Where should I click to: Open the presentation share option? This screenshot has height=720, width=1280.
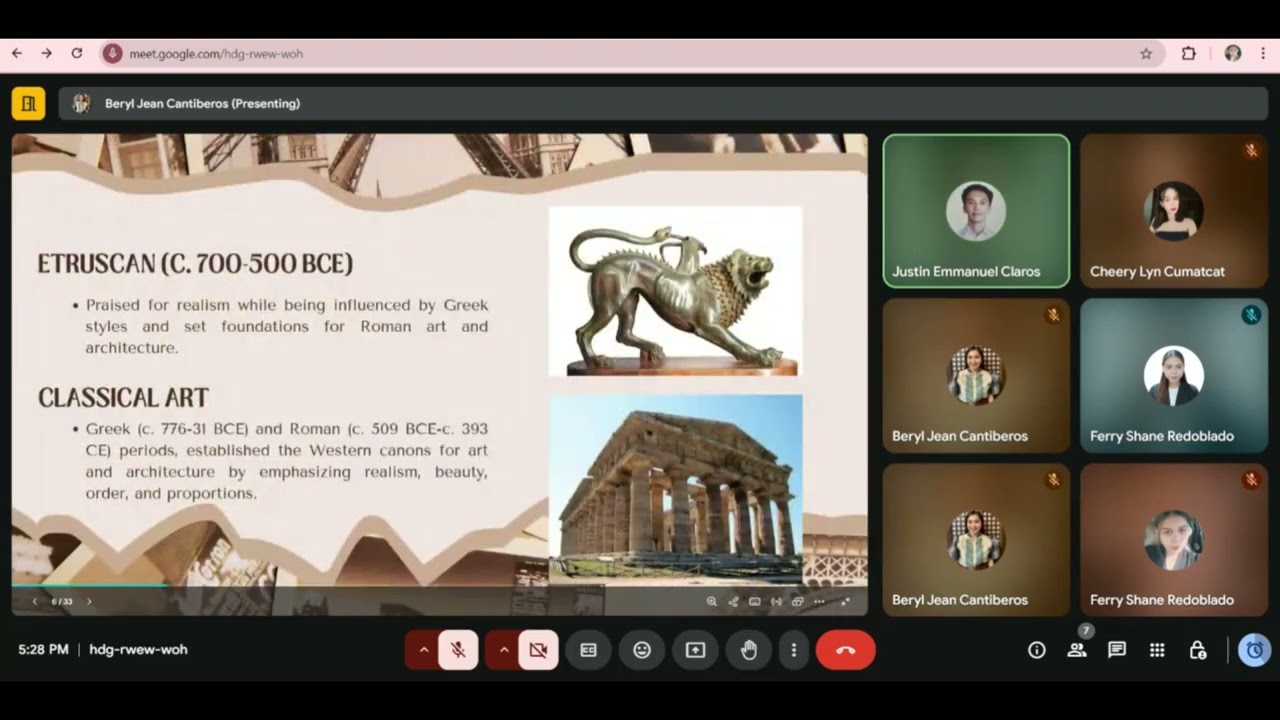(733, 602)
